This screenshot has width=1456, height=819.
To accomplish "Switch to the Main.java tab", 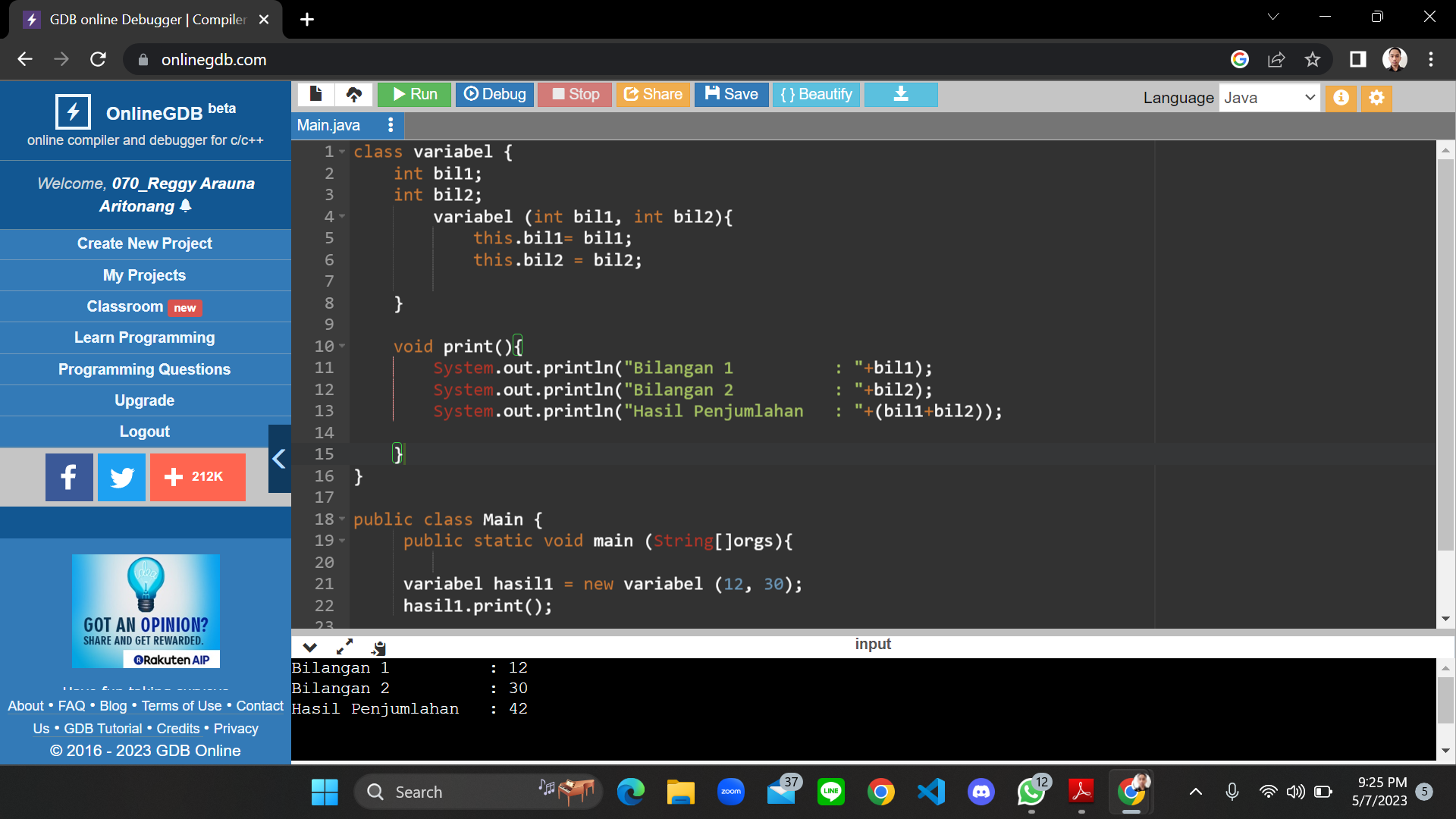I will coord(328,124).
